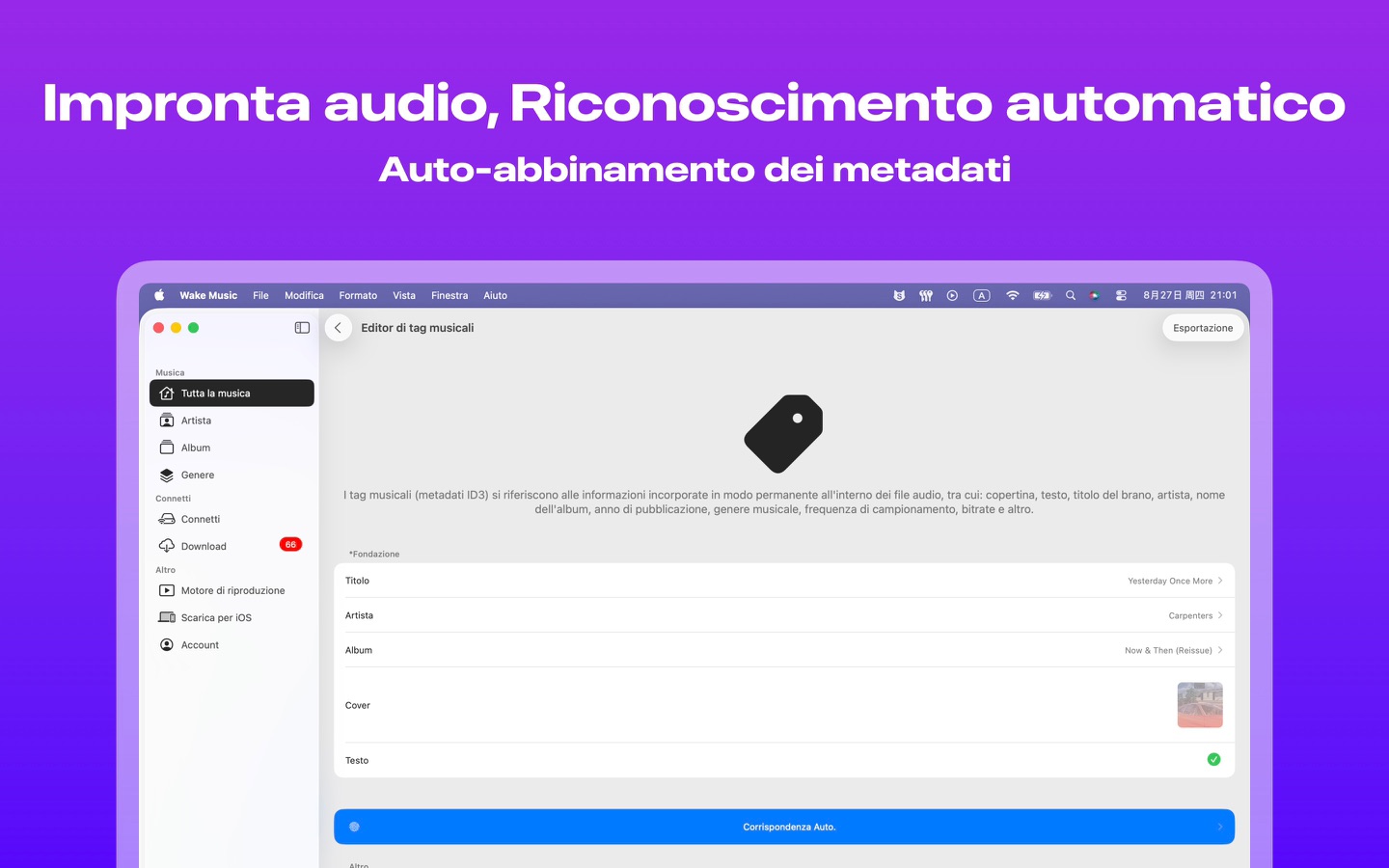This screenshot has width=1389, height=868.
Task: Open the Wake Music menu
Action: 208,295
